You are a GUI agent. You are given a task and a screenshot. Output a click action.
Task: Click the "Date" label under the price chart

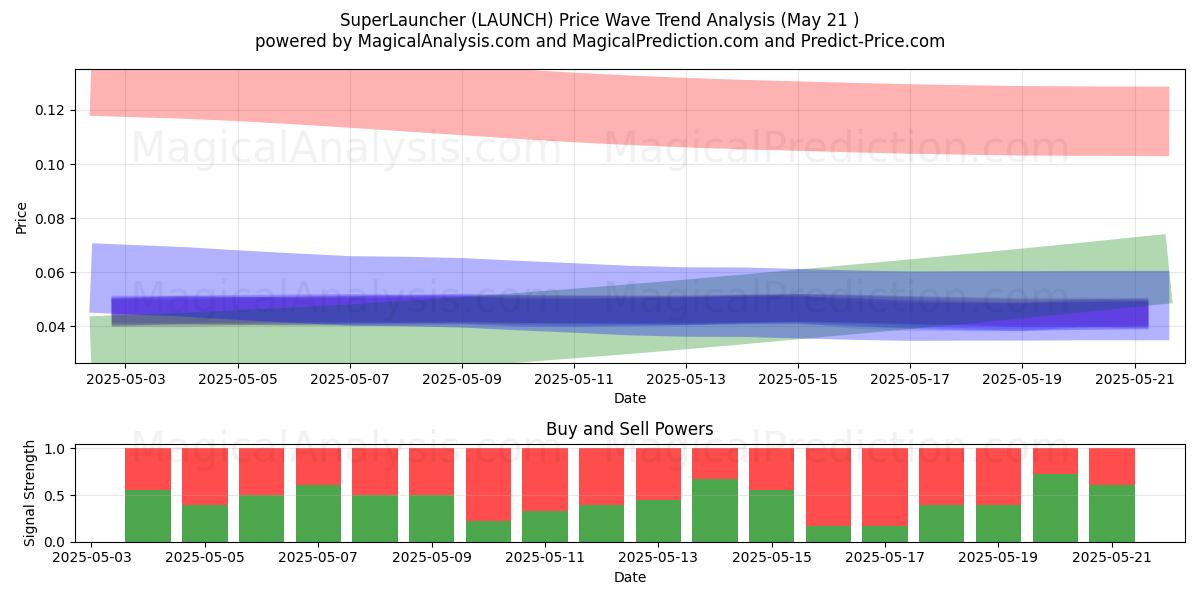pyautogui.click(x=630, y=398)
